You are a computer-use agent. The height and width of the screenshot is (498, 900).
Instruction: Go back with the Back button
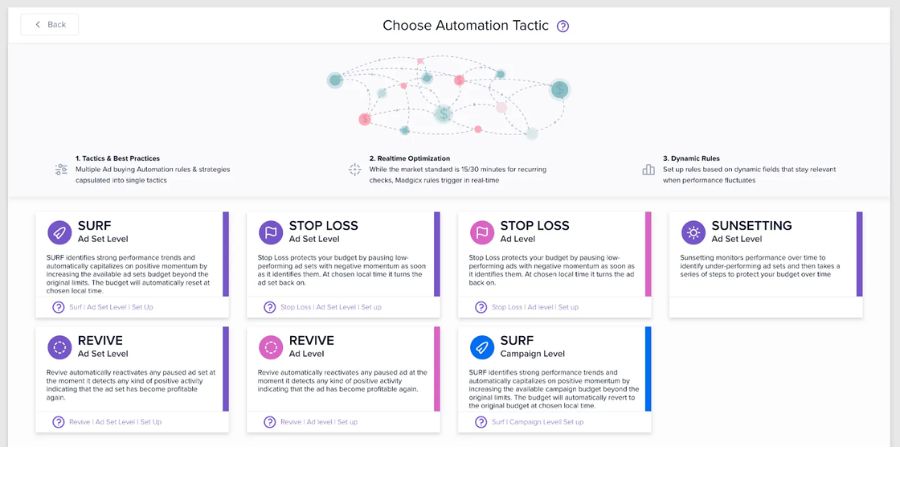pos(49,25)
